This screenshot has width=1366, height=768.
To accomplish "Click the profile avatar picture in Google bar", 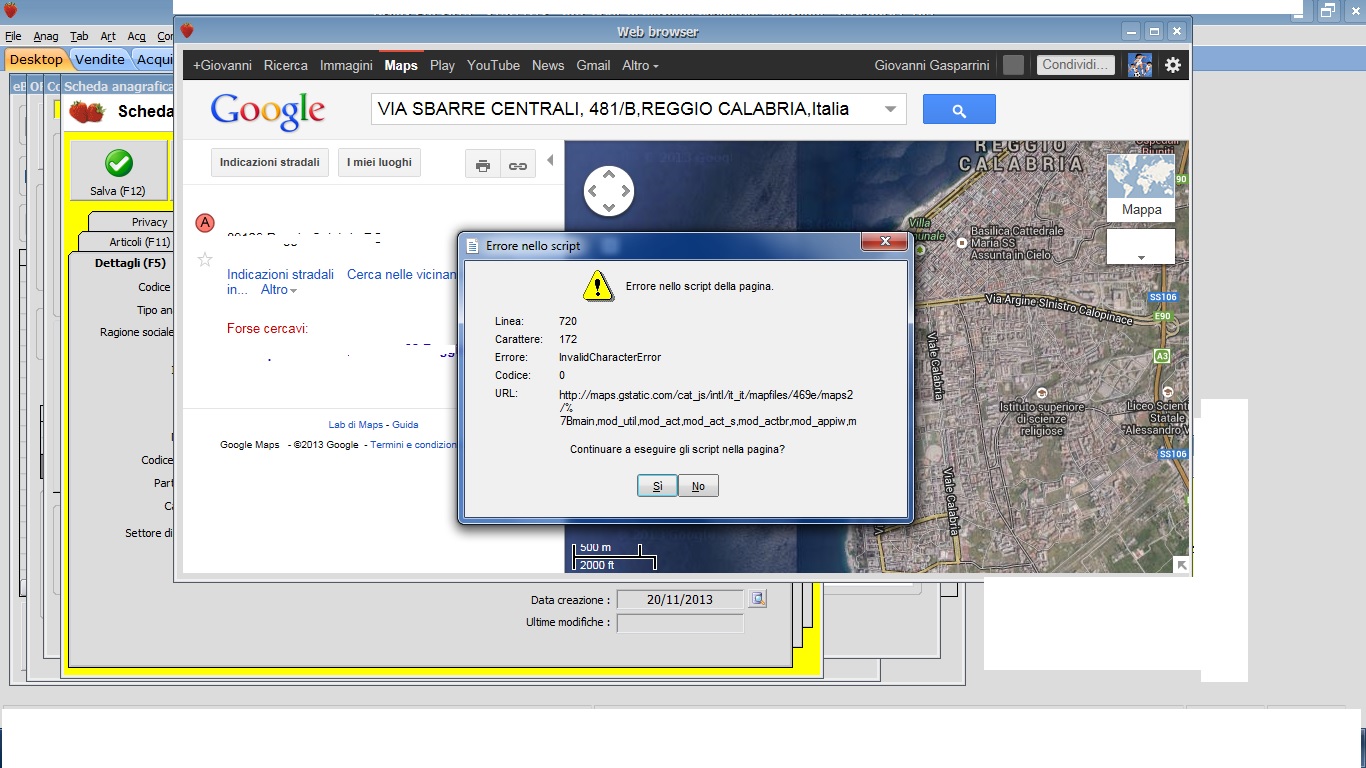I will [1140, 65].
